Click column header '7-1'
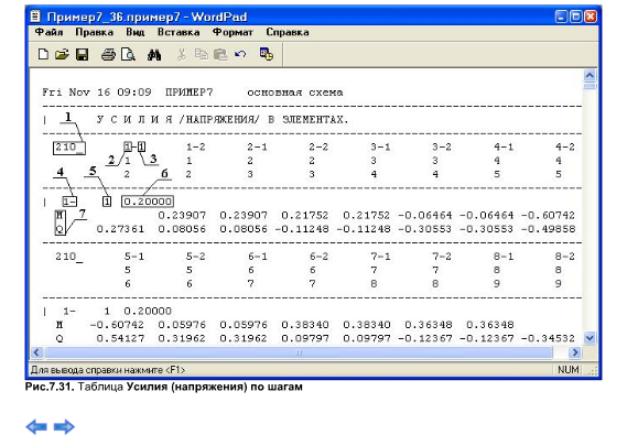 point(380,256)
